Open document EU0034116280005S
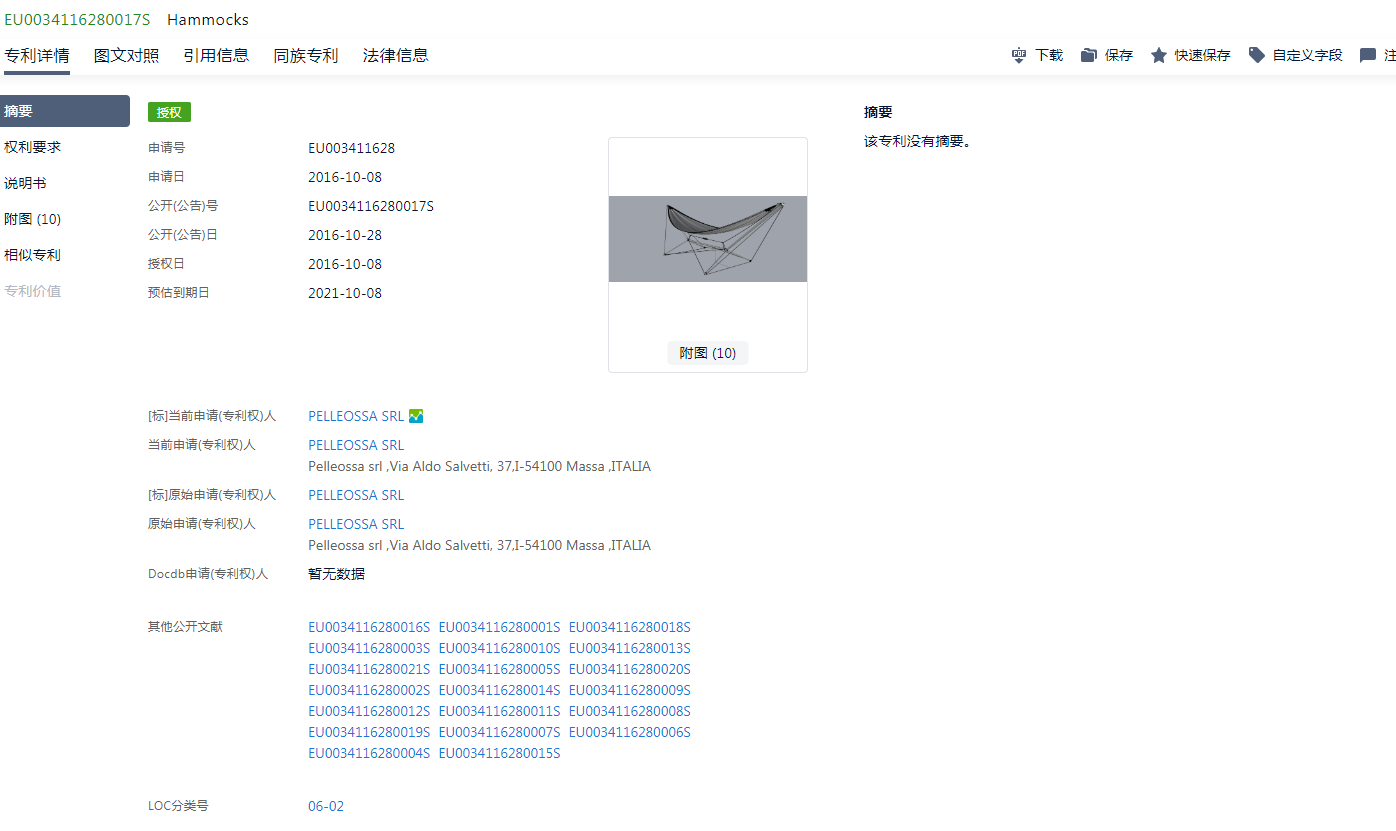This screenshot has height=831, width=1396. click(x=499, y=669)
